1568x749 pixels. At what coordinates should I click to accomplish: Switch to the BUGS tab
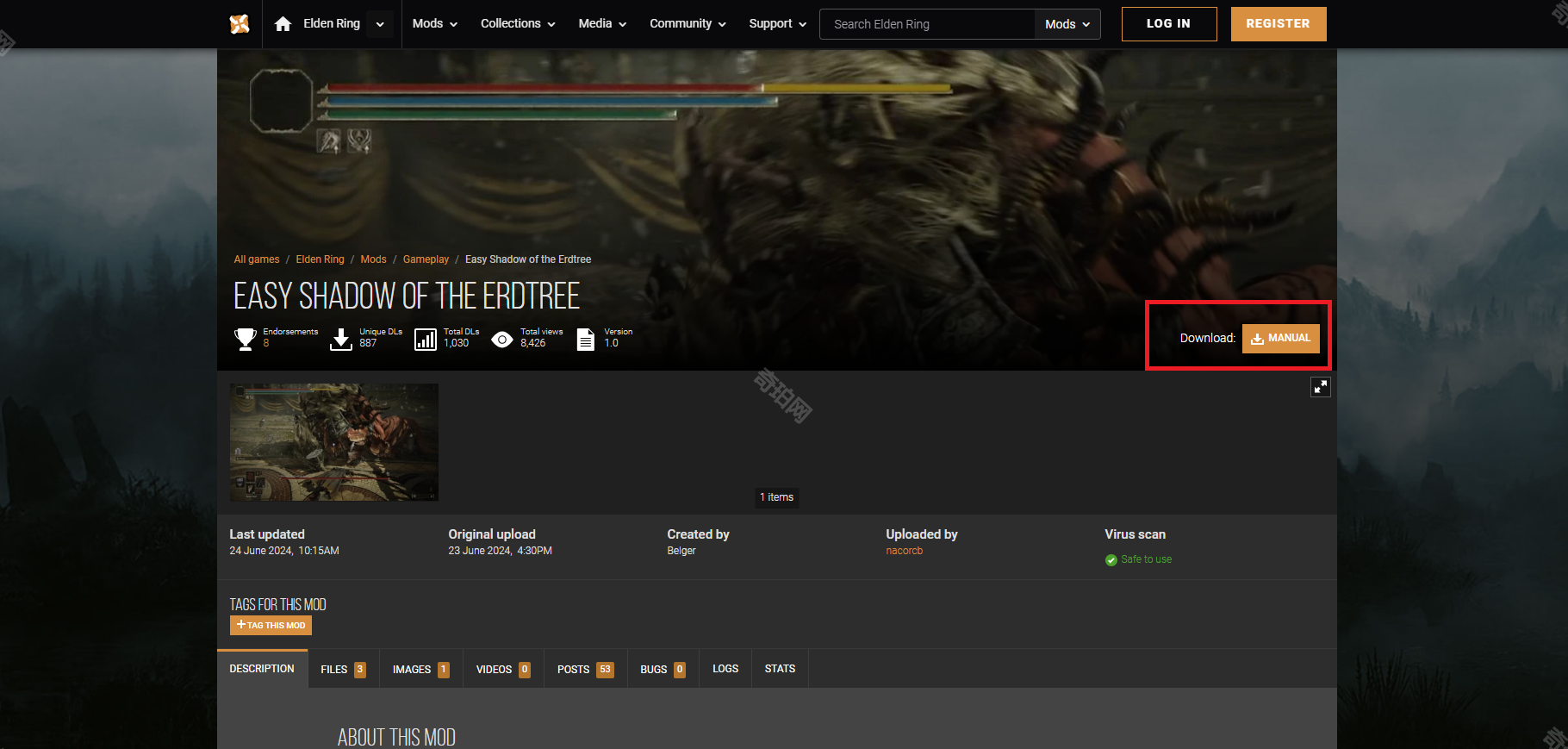(663, 669)
